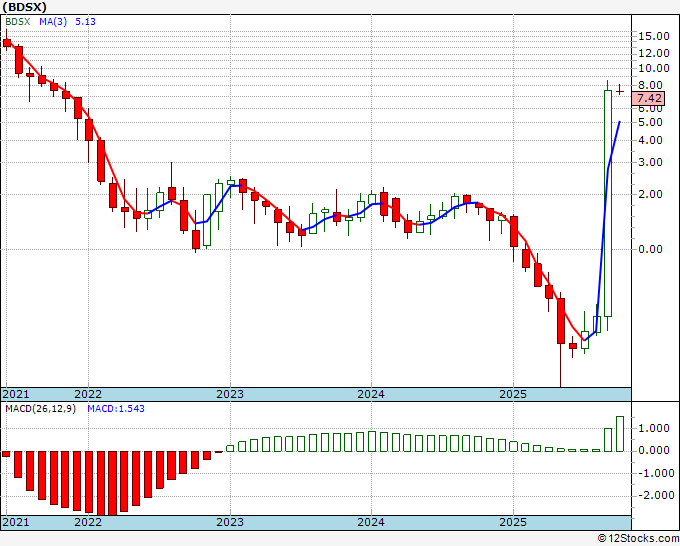The width and height of the screenshot is (680, 546).
Task: Click the 0.000 MACD axis label
Action: [654, 451]
